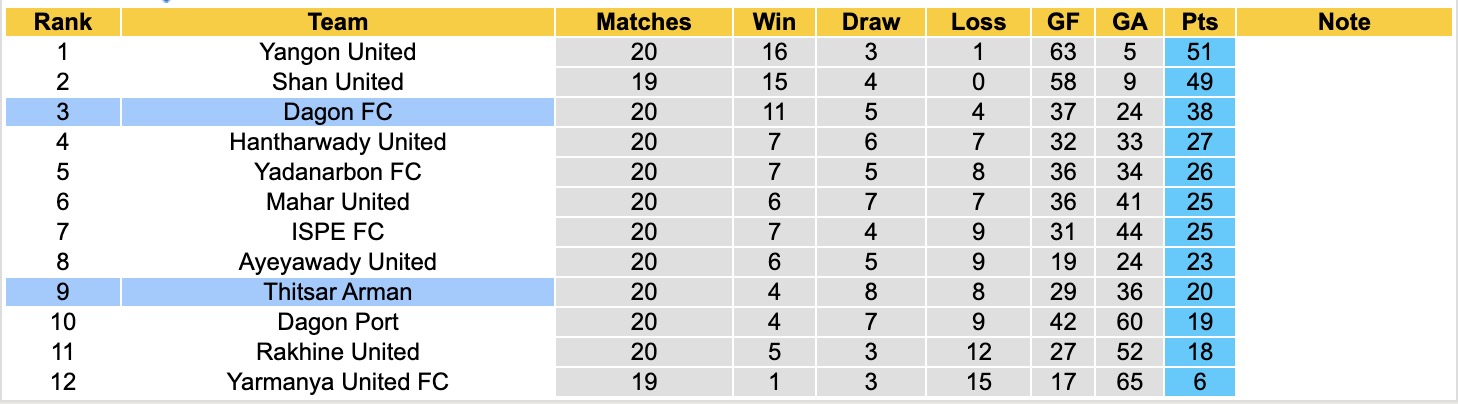Click the Ayeyawady United team name
Screen dimensions: 1458x404
point(337,262)
